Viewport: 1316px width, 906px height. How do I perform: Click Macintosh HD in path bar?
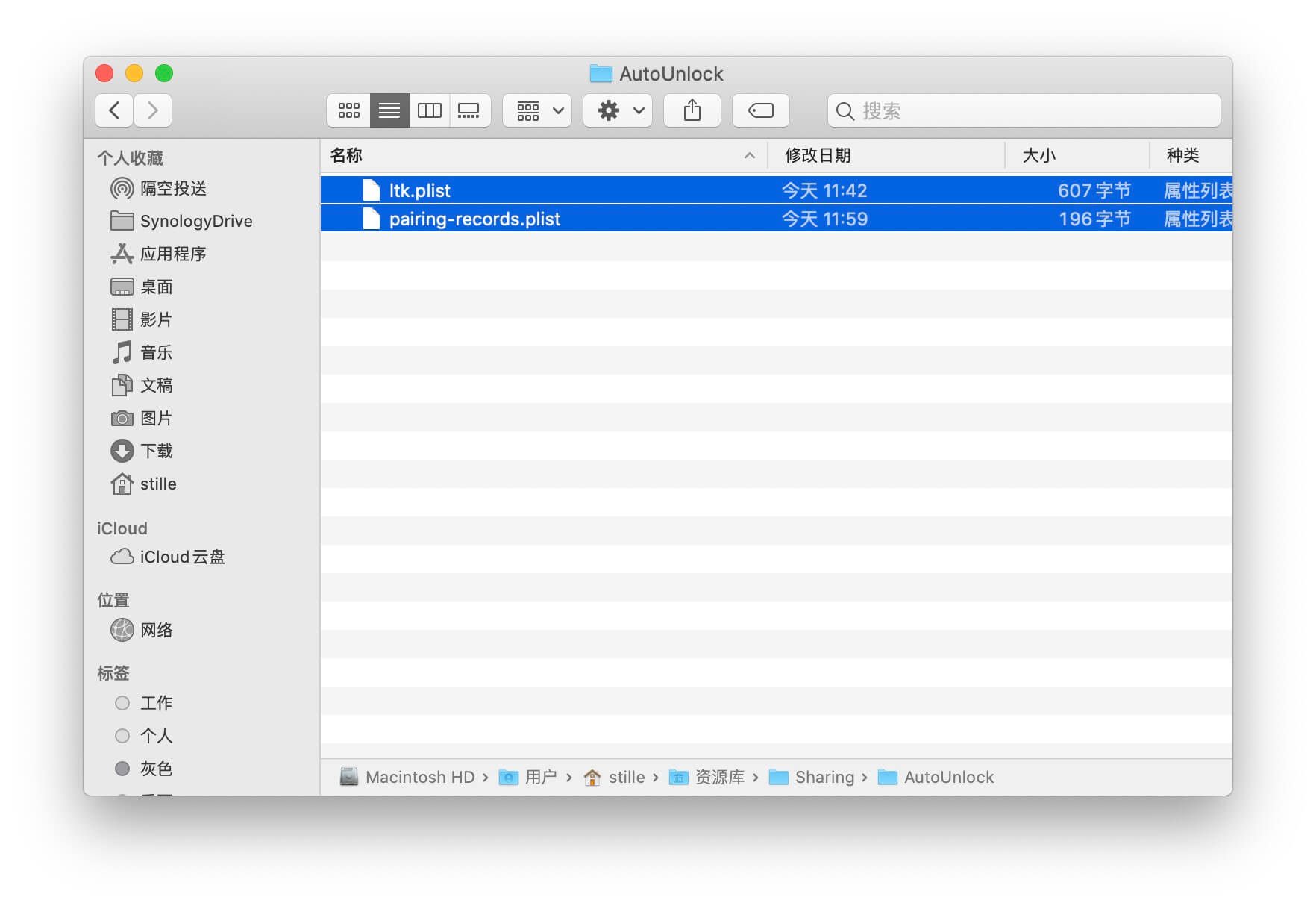[407, 778]
